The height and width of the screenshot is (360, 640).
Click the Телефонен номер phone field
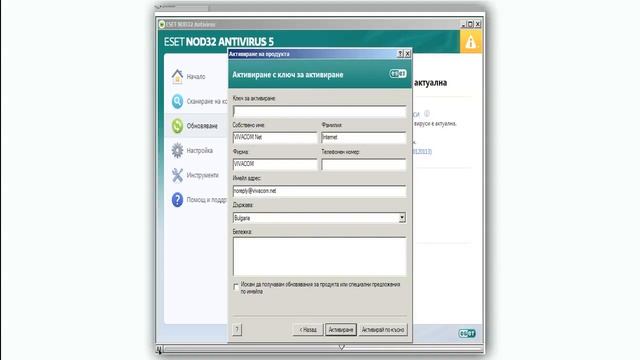[x=364, y=164]
